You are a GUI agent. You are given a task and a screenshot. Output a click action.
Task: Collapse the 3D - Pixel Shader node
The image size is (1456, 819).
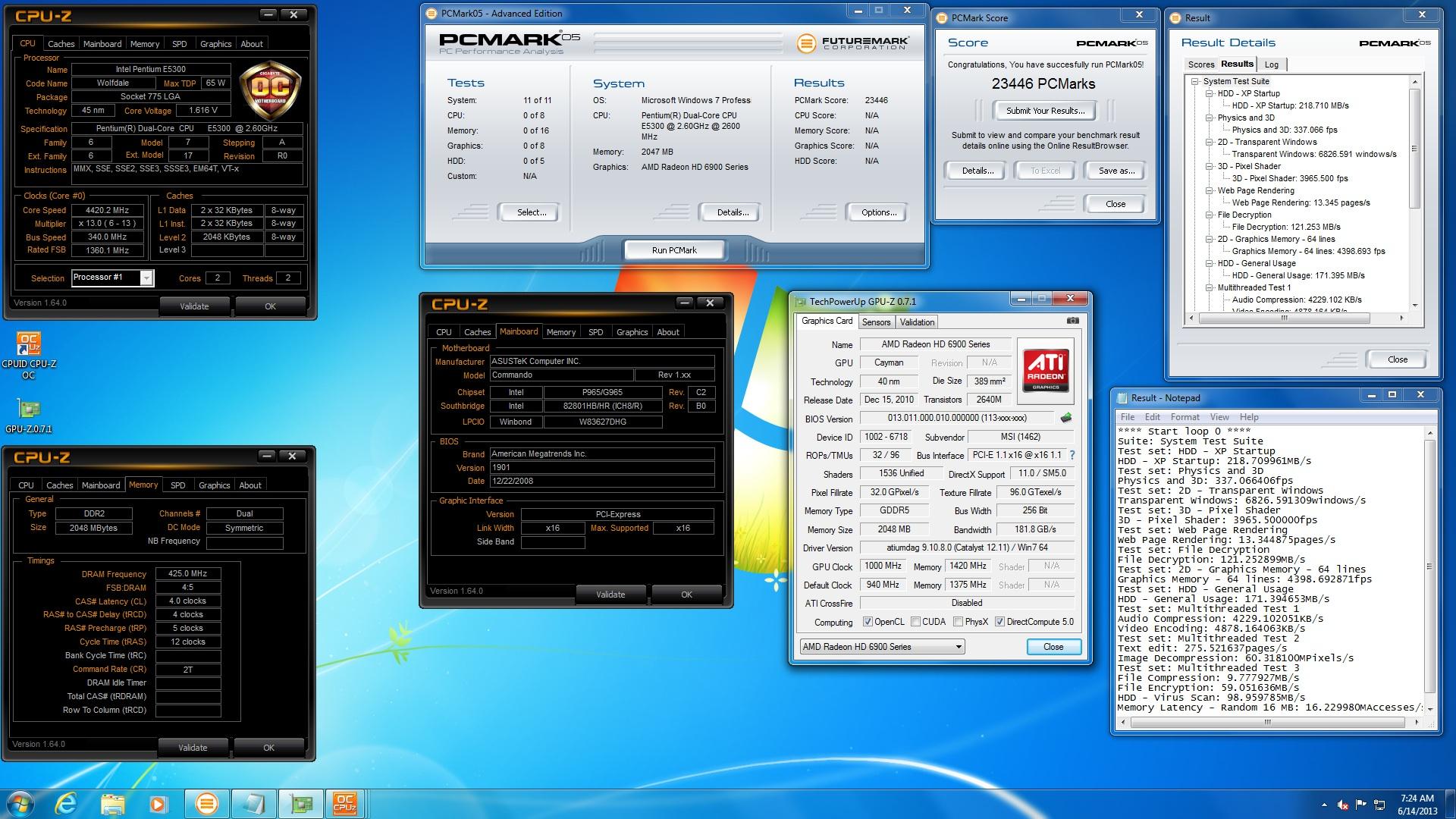click(1210, 166)
